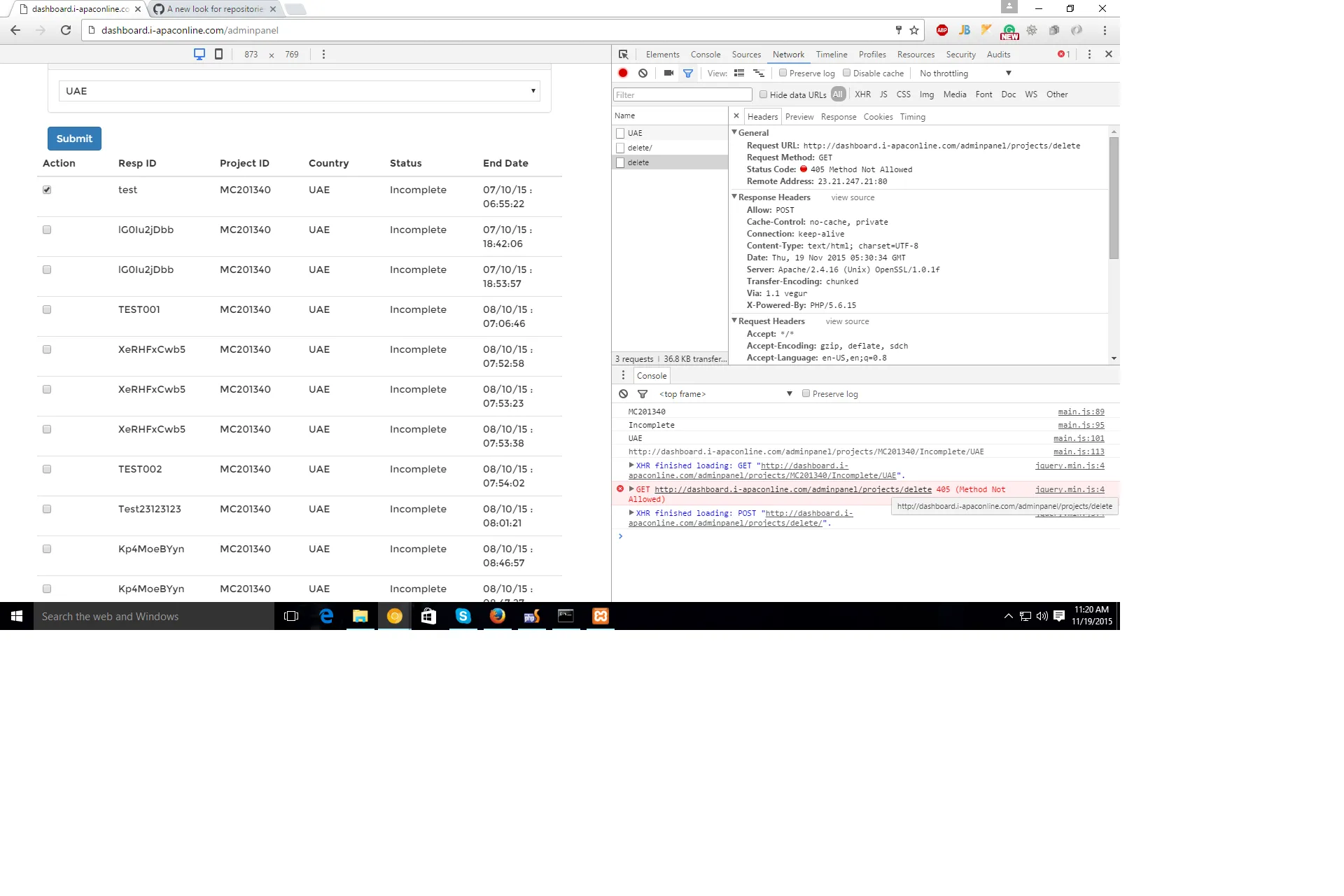The image size is (1344, 896).
Task: Uncheck the checkbox for test row
Action: [x=47, y=190]
